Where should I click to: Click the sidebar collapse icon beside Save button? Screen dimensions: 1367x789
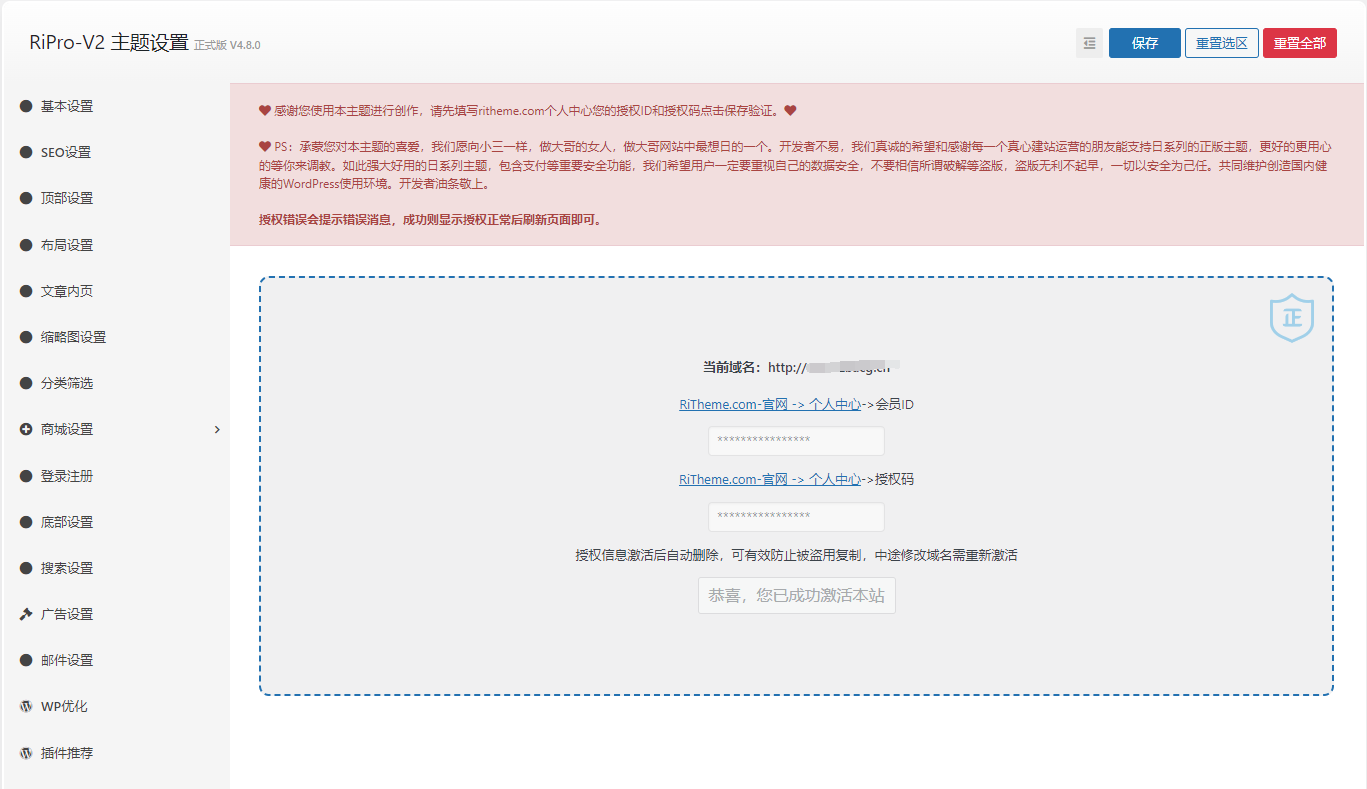point(1089,43)
